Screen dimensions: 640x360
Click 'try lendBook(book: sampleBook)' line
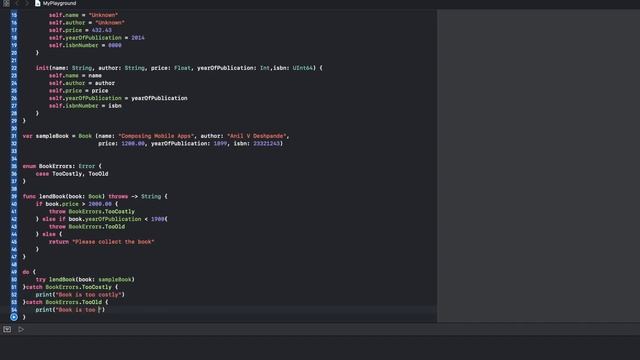(85, 280)
